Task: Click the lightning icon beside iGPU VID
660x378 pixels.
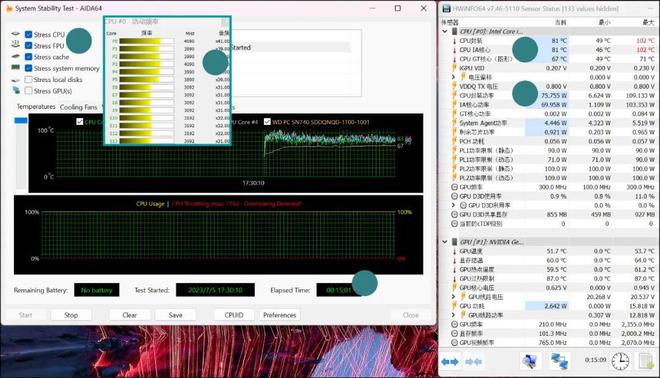Action: coord(454,68)
